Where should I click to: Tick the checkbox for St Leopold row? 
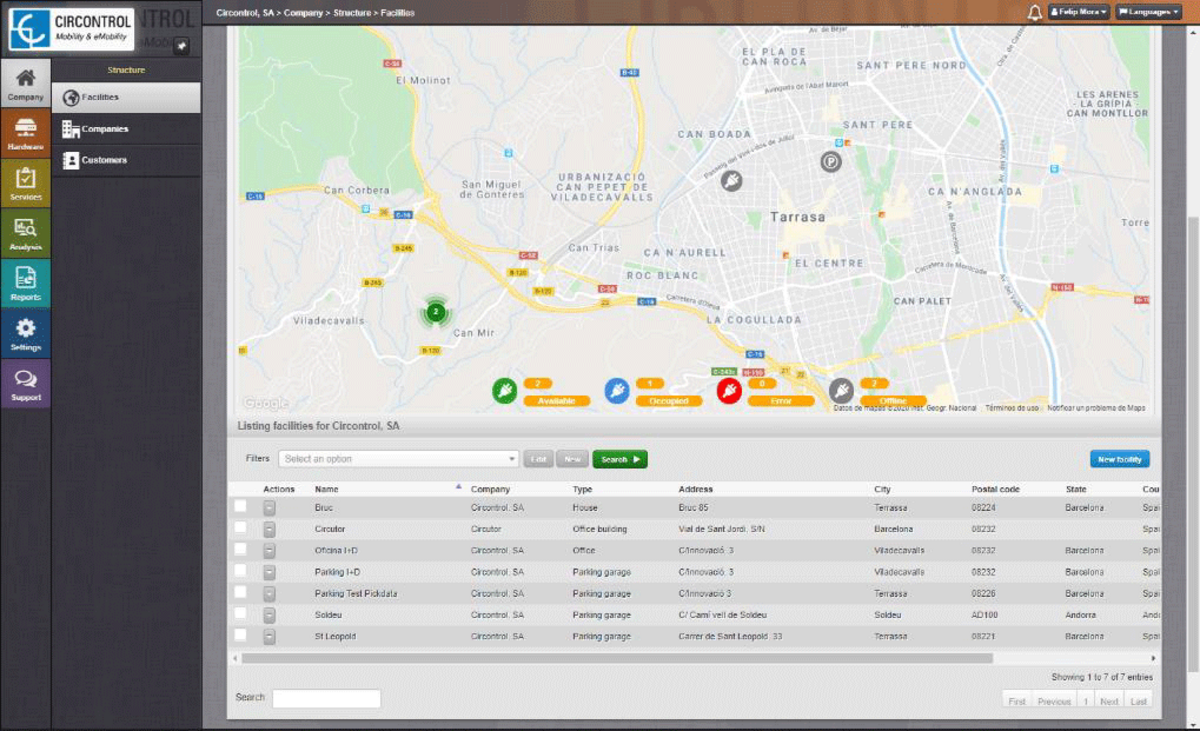240,635
